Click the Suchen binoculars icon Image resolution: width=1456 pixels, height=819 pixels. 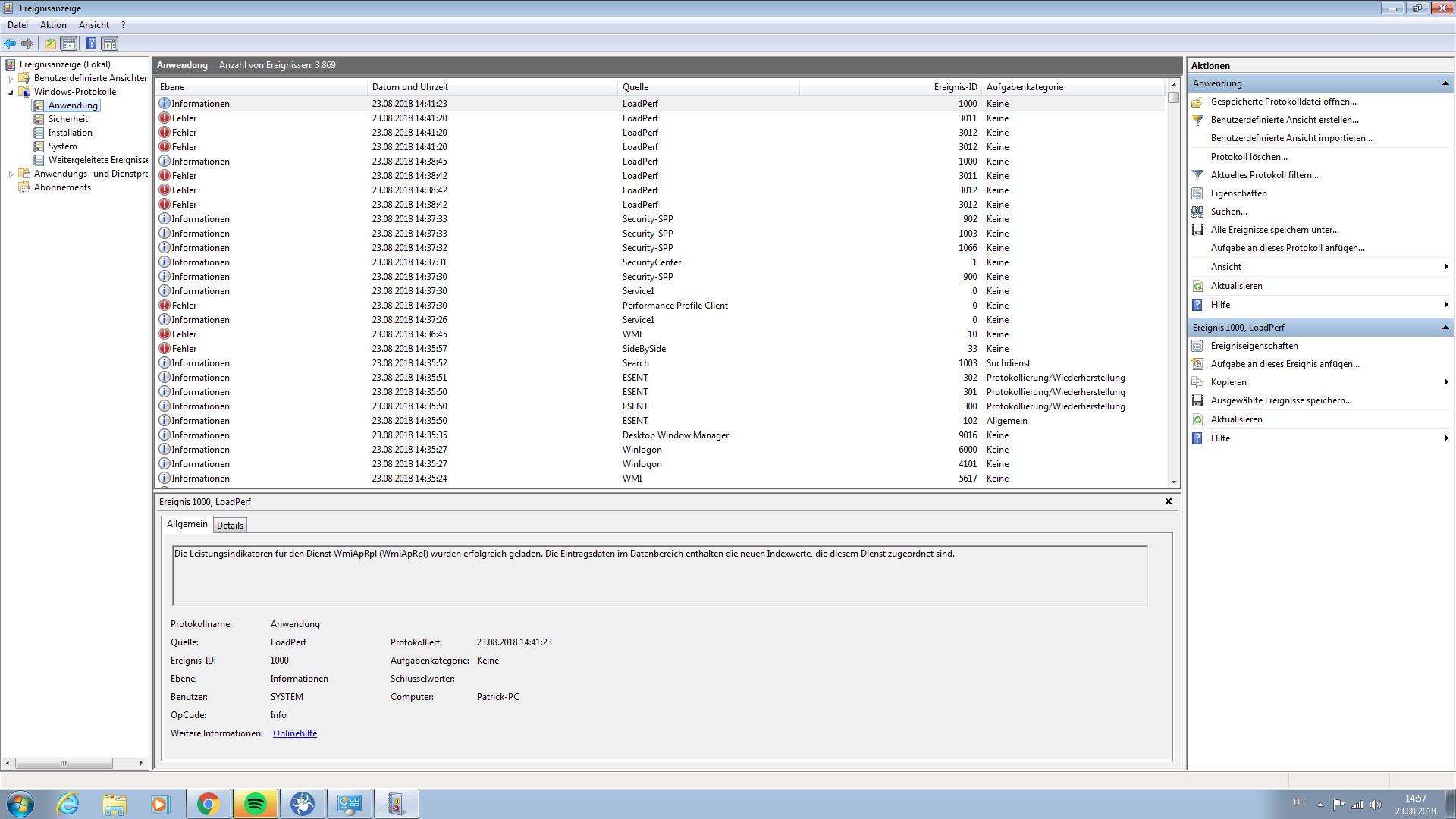(1197, 212)
